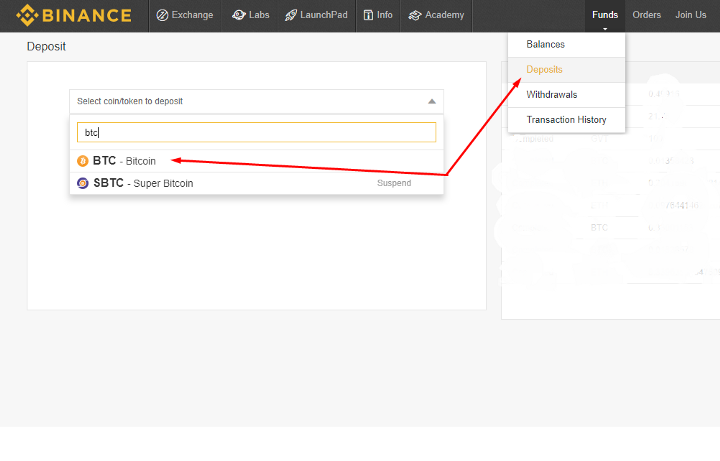720x461 pixels.
Task: Click the Super Bitcoin coin icon
Action: coord(83,183)
